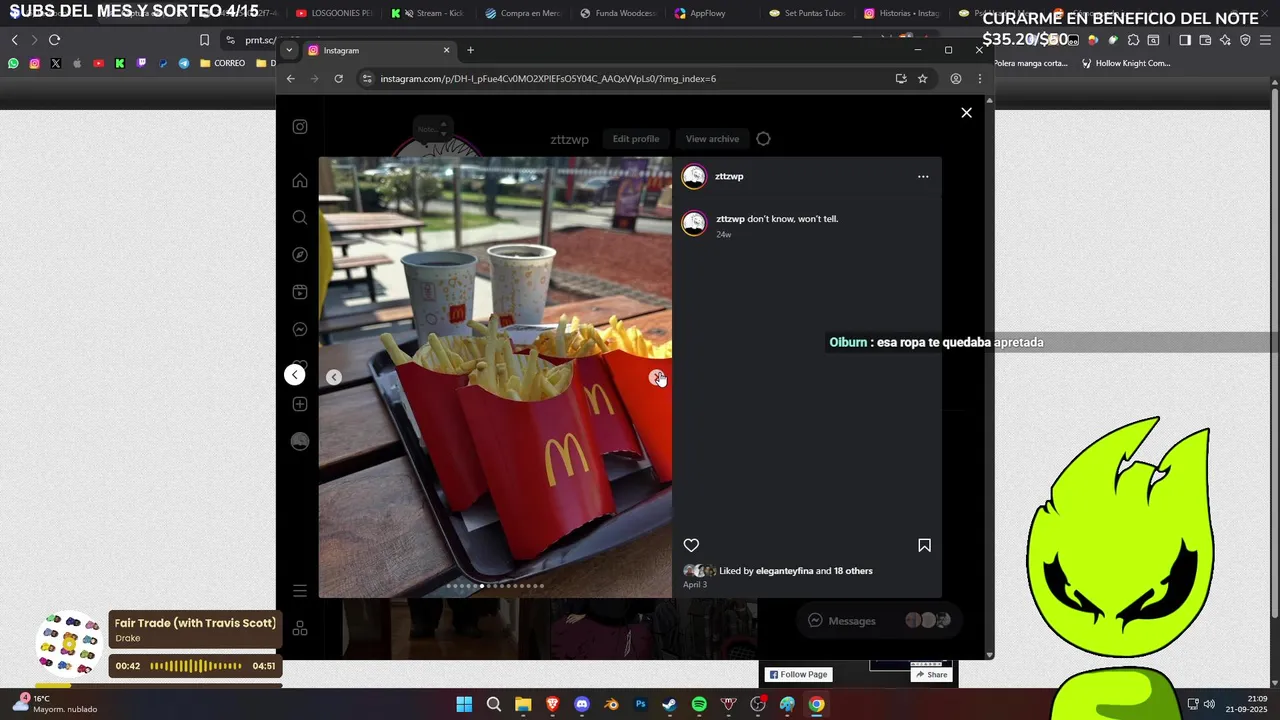Open zttzwp username in the post header
Viewport: 1280px width, 720px height.
tap(729, 176)
